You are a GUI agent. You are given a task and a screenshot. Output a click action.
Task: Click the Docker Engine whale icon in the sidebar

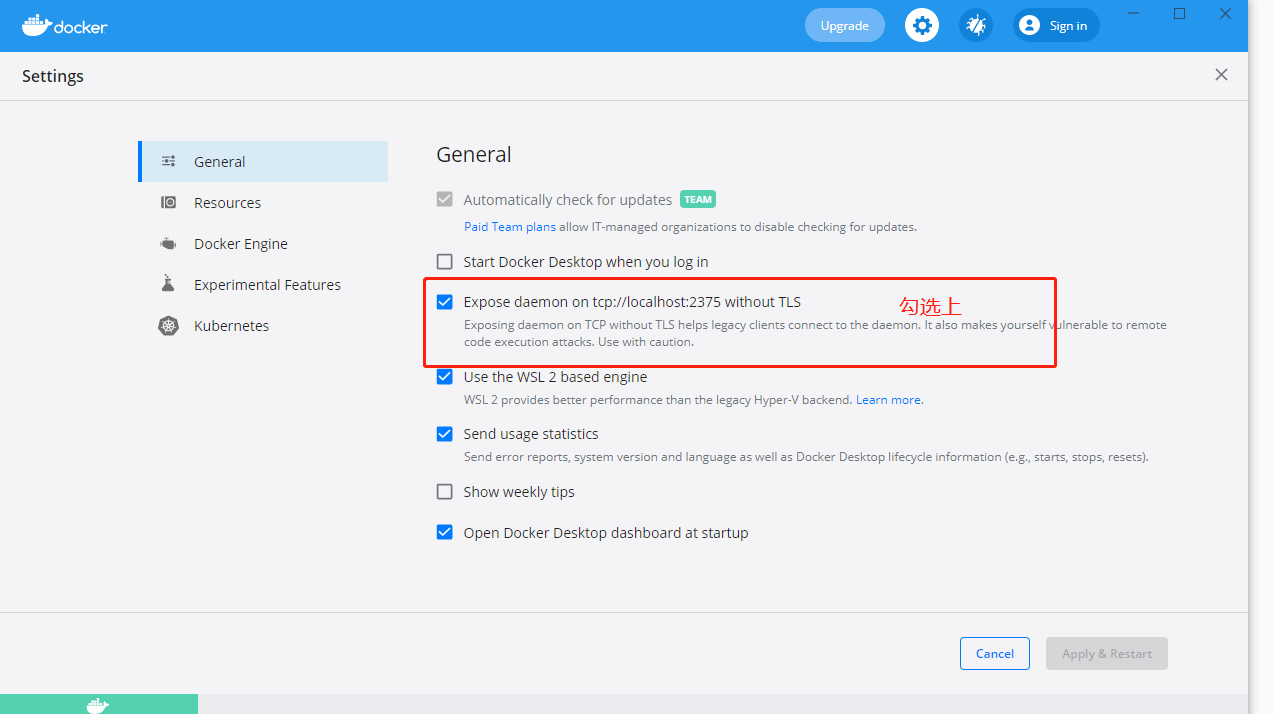coord(169,243)
